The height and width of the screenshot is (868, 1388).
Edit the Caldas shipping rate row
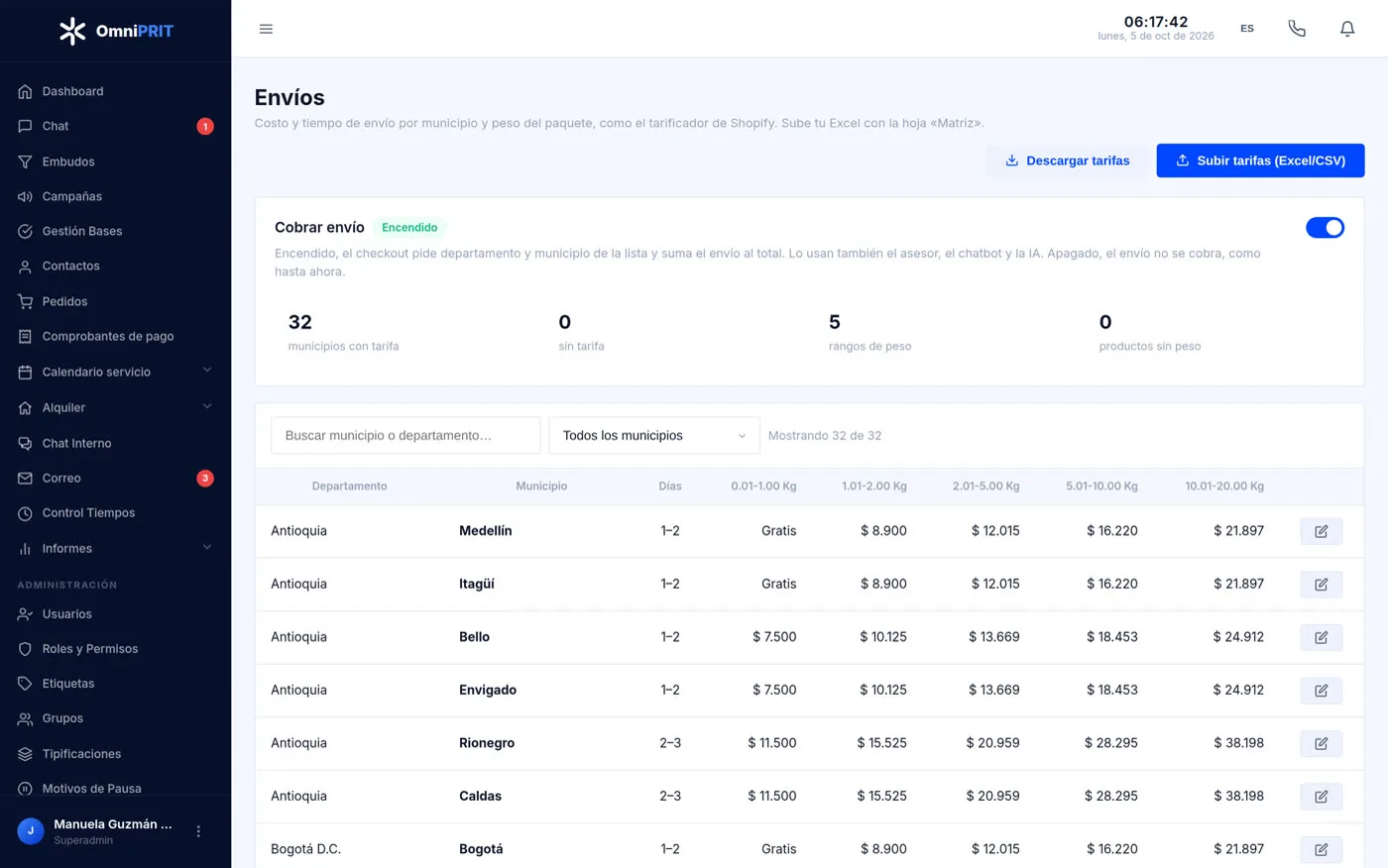1321,797
